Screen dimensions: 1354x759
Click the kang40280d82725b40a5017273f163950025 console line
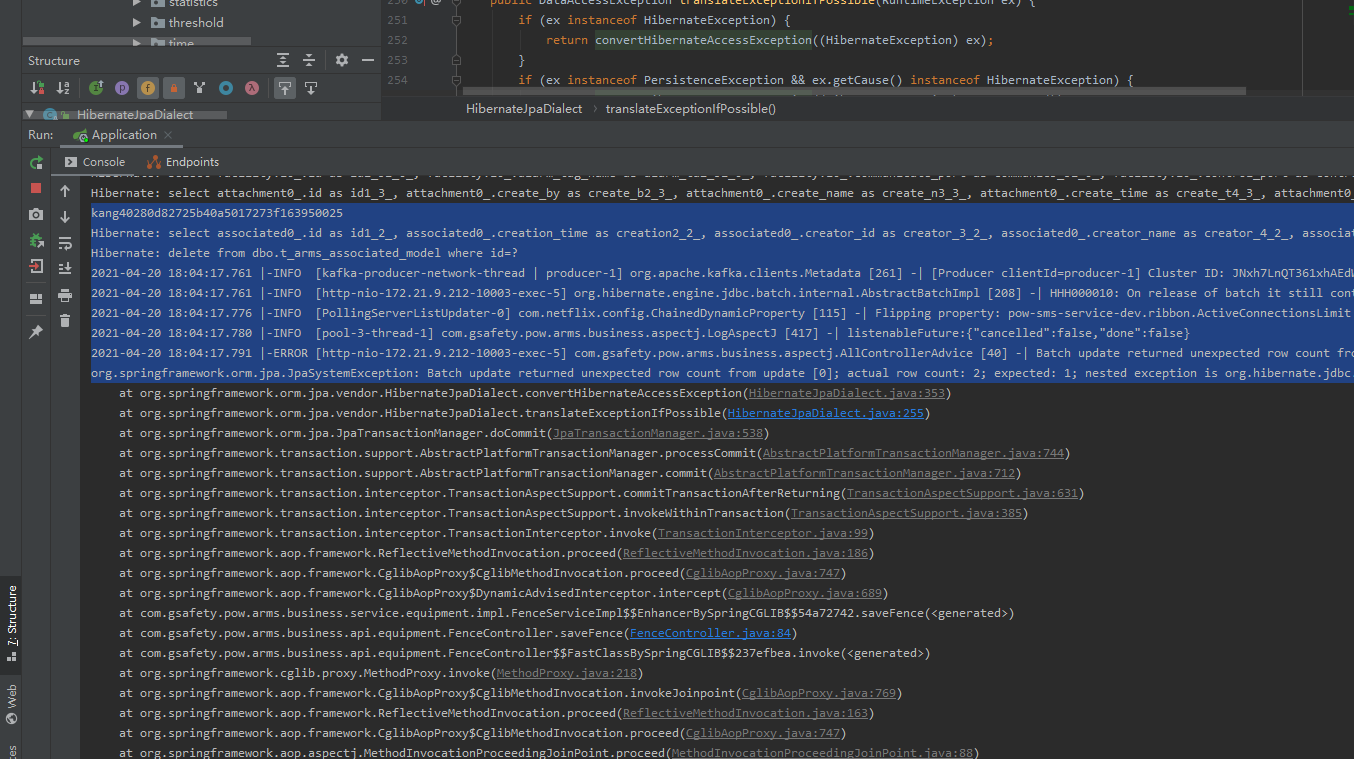217,213
